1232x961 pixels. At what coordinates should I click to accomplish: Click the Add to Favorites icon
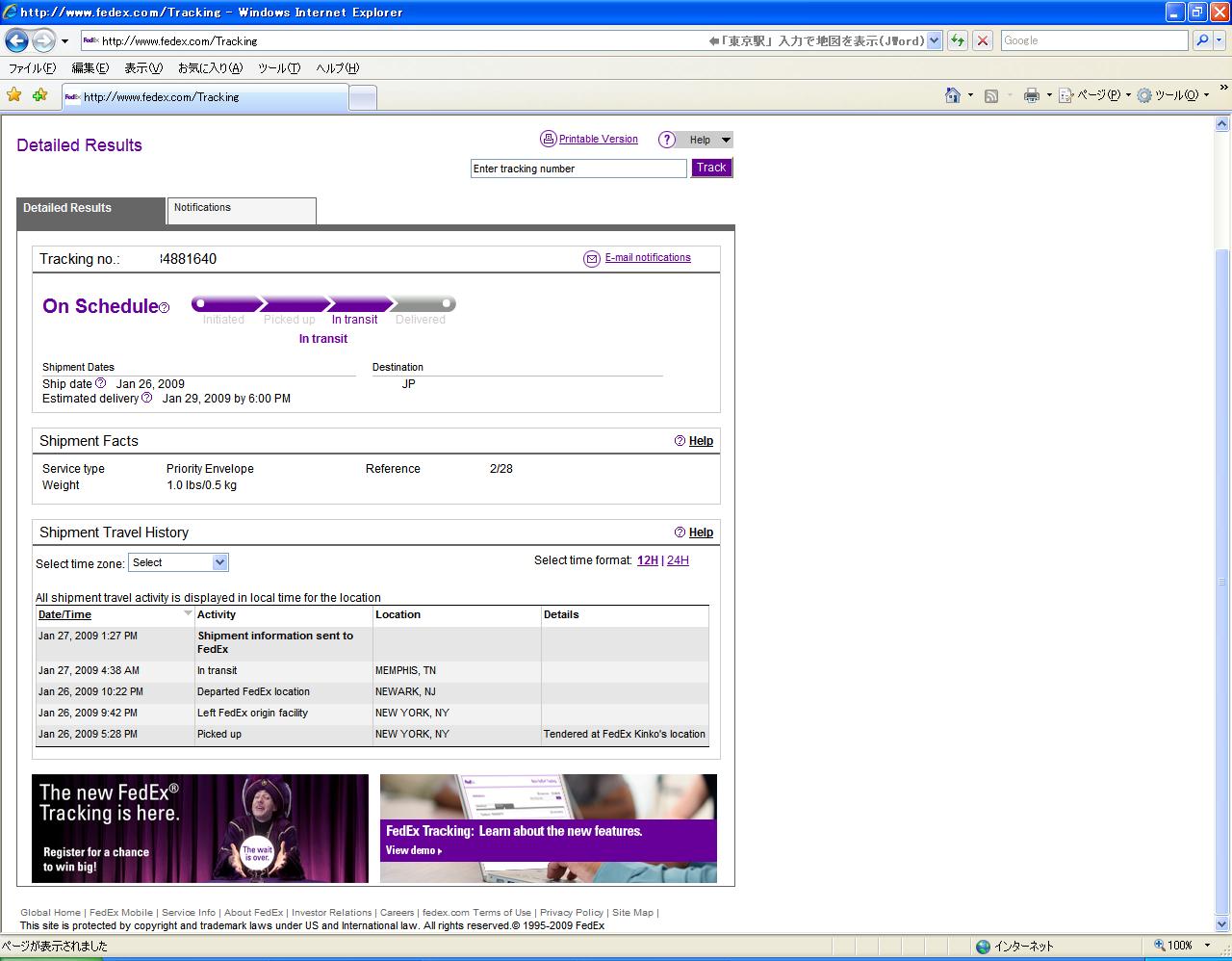click(x=39, y=95)
